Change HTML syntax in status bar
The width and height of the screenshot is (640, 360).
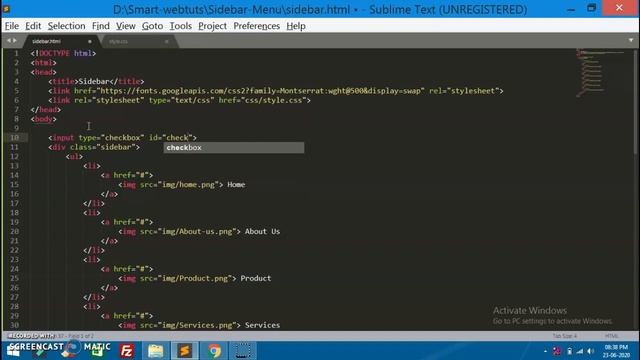(x=611, y=336)
